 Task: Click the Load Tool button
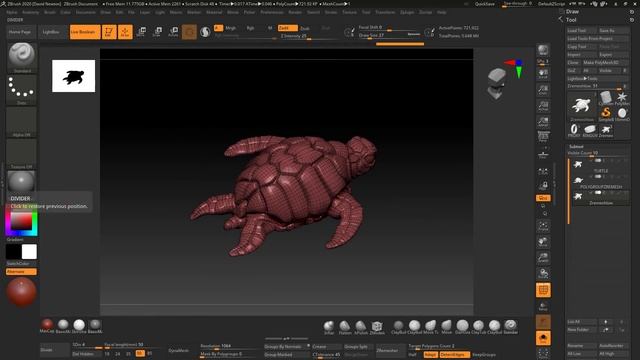[582, 31]
